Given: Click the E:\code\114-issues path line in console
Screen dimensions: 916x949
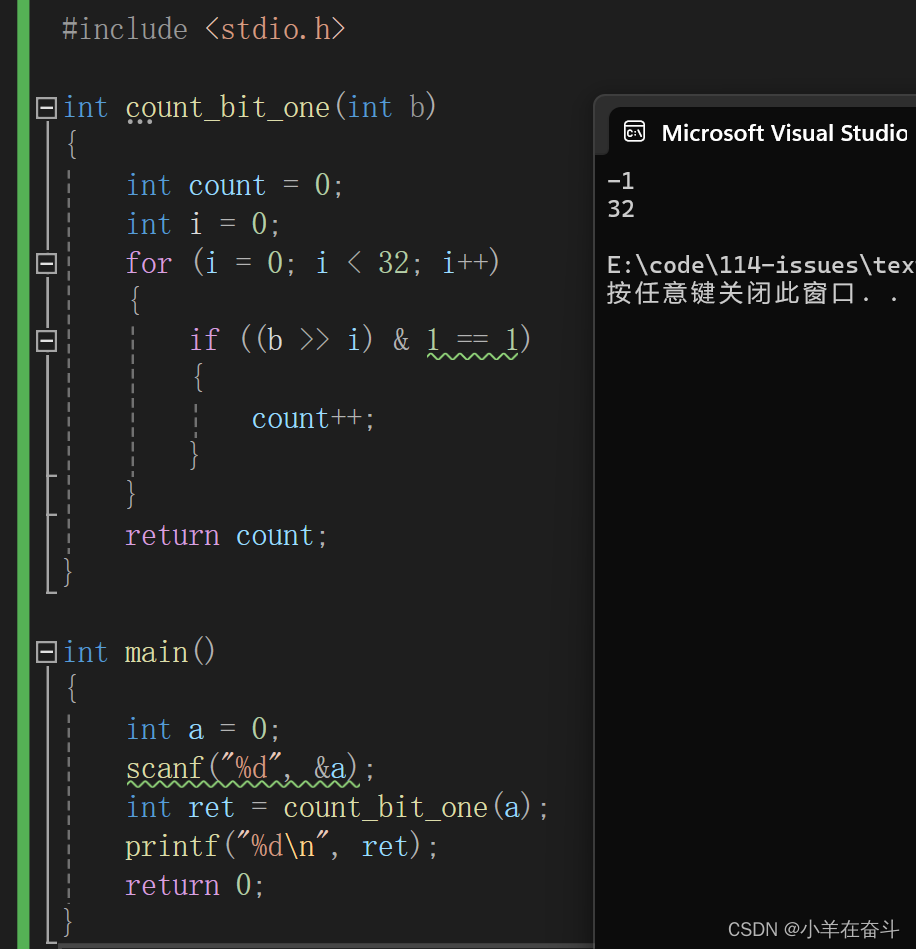Looking at the screenshot, I should 761,265.
